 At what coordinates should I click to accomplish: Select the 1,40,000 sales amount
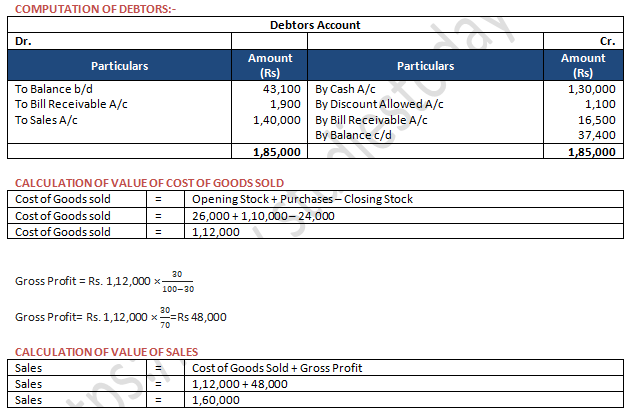coord(277,119)
